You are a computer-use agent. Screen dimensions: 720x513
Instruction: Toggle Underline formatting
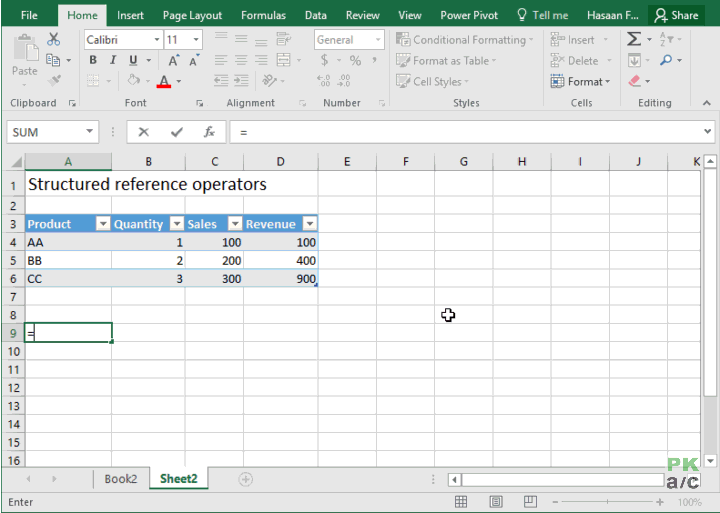pyautogui.click(x=133, y=60)
